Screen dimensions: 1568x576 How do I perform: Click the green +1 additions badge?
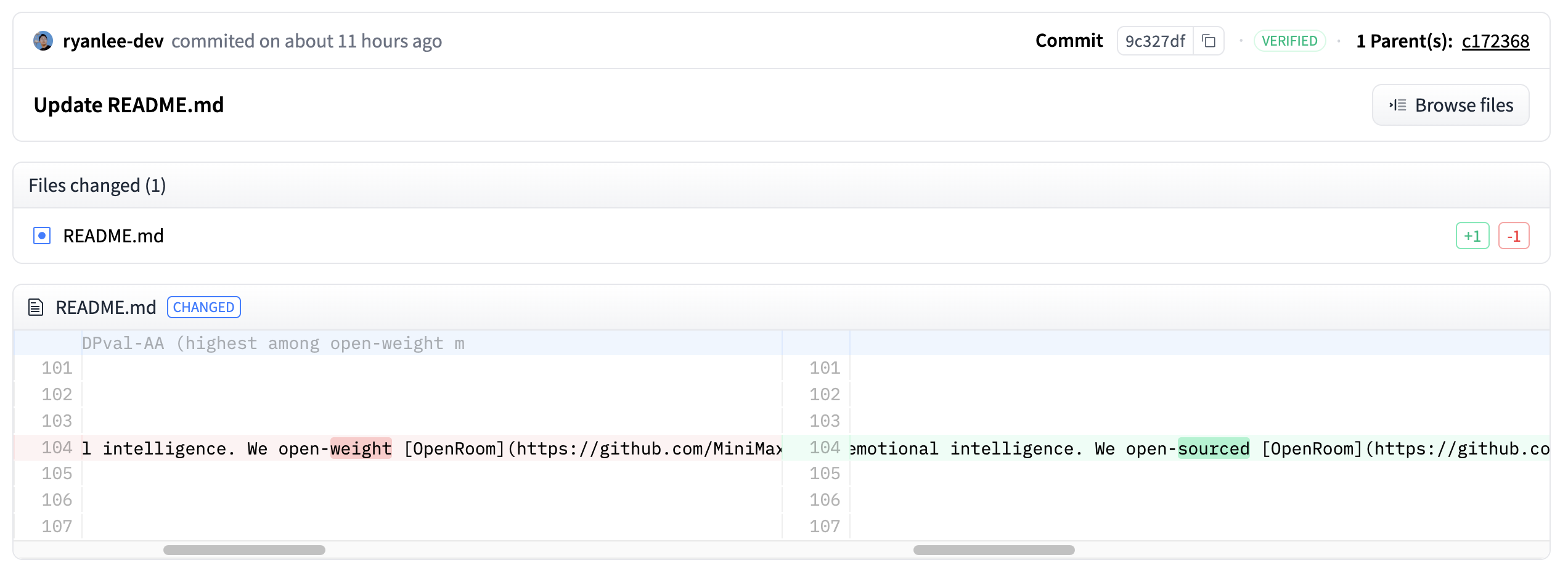click(x=1472, y=236)
